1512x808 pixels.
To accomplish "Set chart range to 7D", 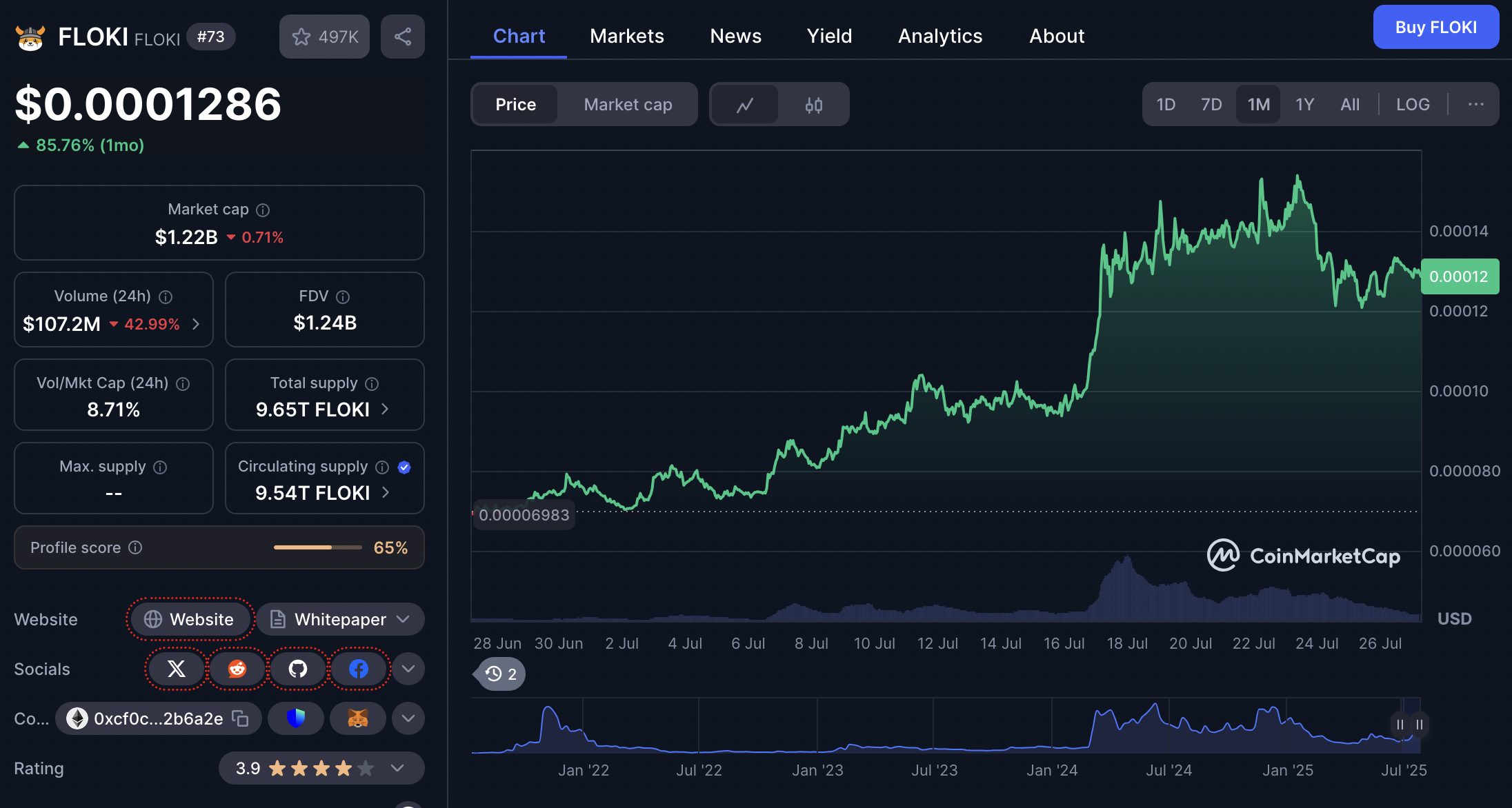I will click(x=1211, y=104).
